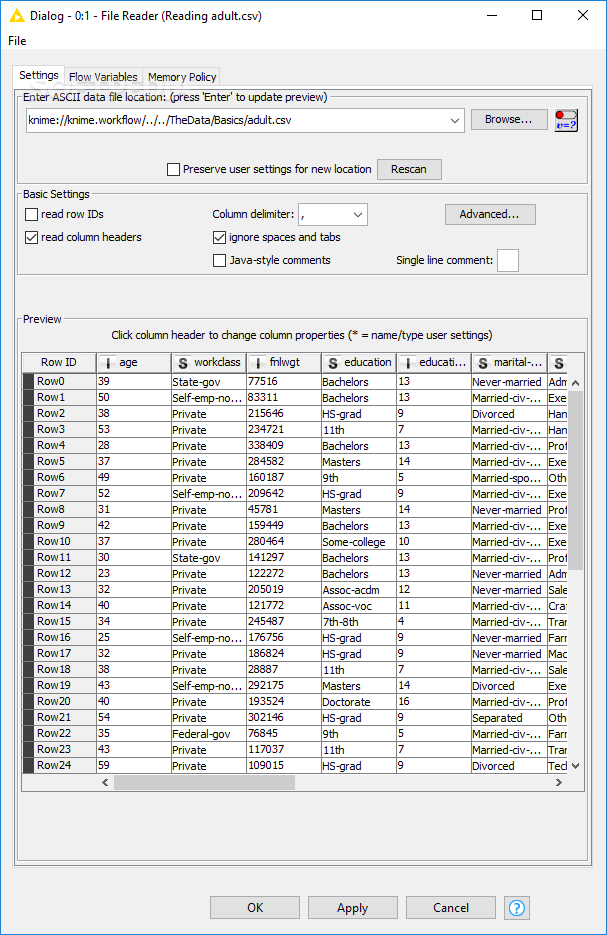The height and width of the screenshot is (935, 607).
Task: Toggle ignore spaces and tabs checkbox
Action: click(x=219, y=237)
